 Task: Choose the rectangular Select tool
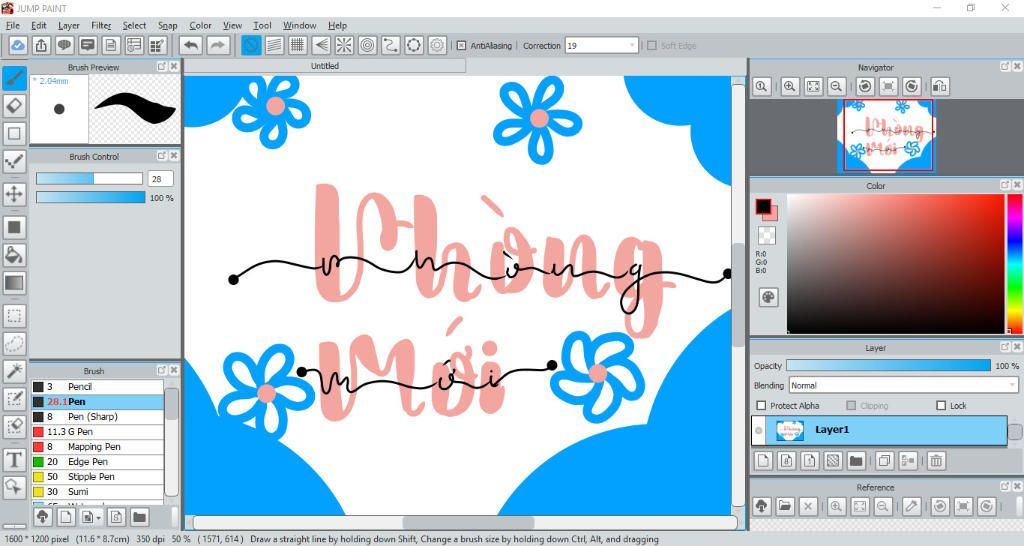[x=14, y=316]
